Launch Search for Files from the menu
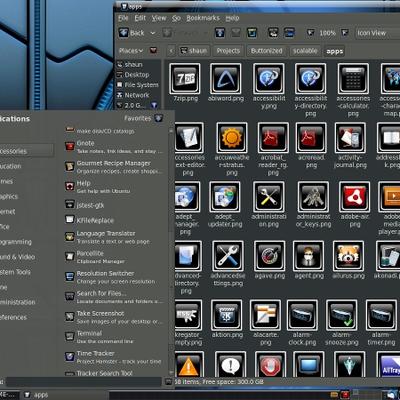This screenshot has width=400, height=400. click(115, 297)
